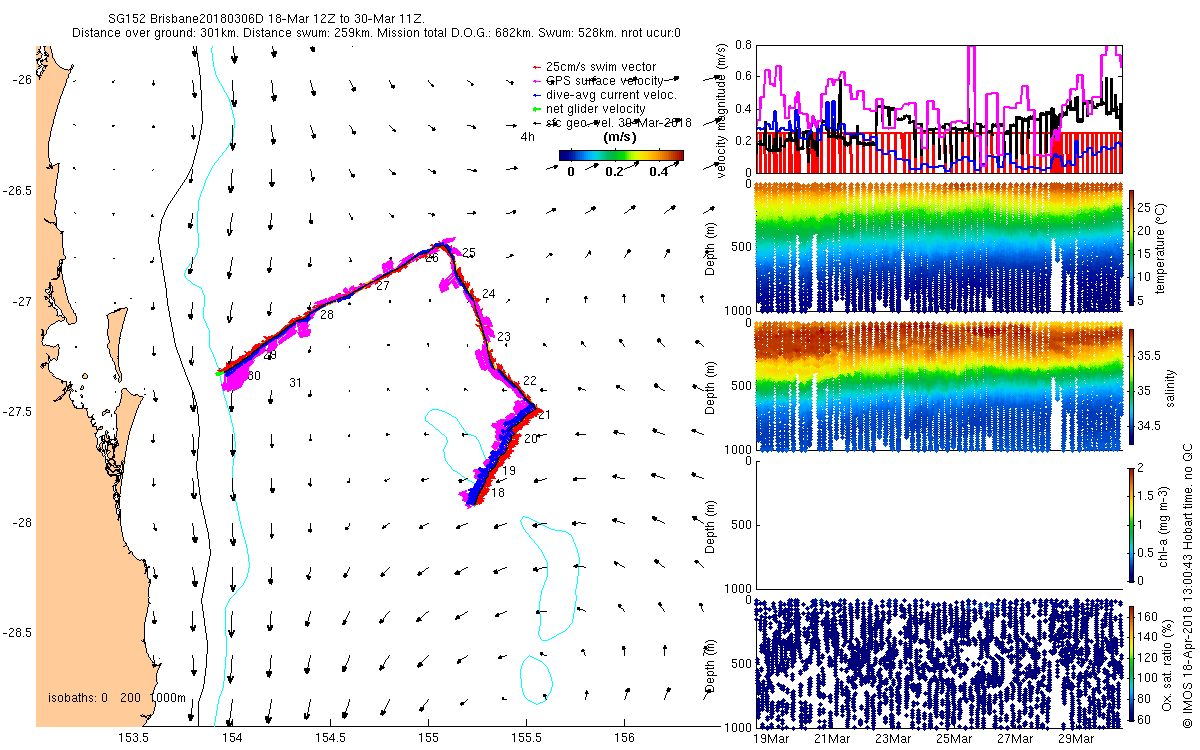
Task: Click day marker '30' near the track end
Action: [x=254, y=375]
